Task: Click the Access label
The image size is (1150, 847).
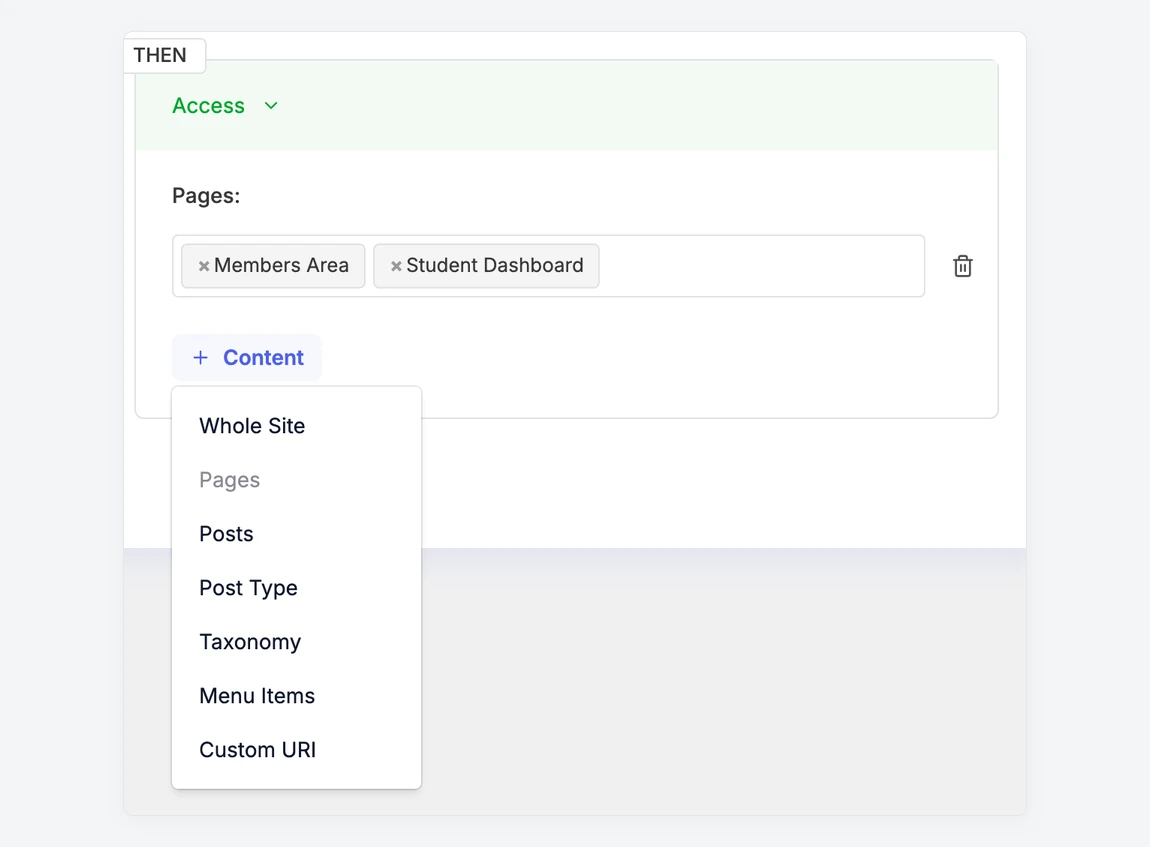Action: point(208,106)
